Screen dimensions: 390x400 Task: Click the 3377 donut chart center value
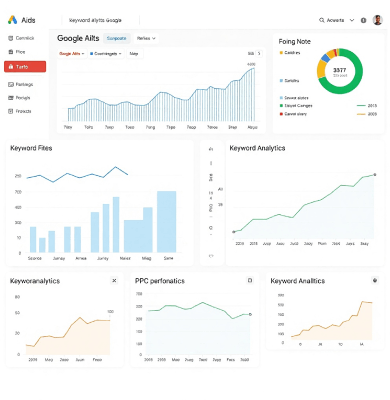tap(340, 70)
